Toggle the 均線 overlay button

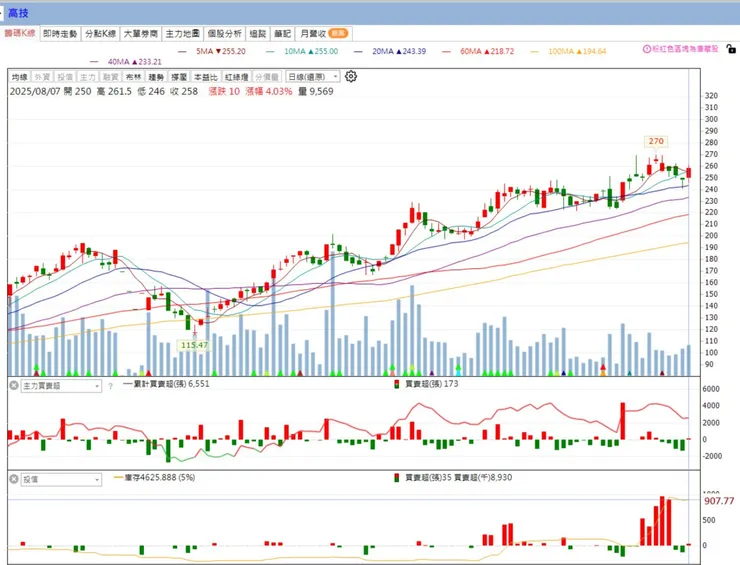click(20, 77)
